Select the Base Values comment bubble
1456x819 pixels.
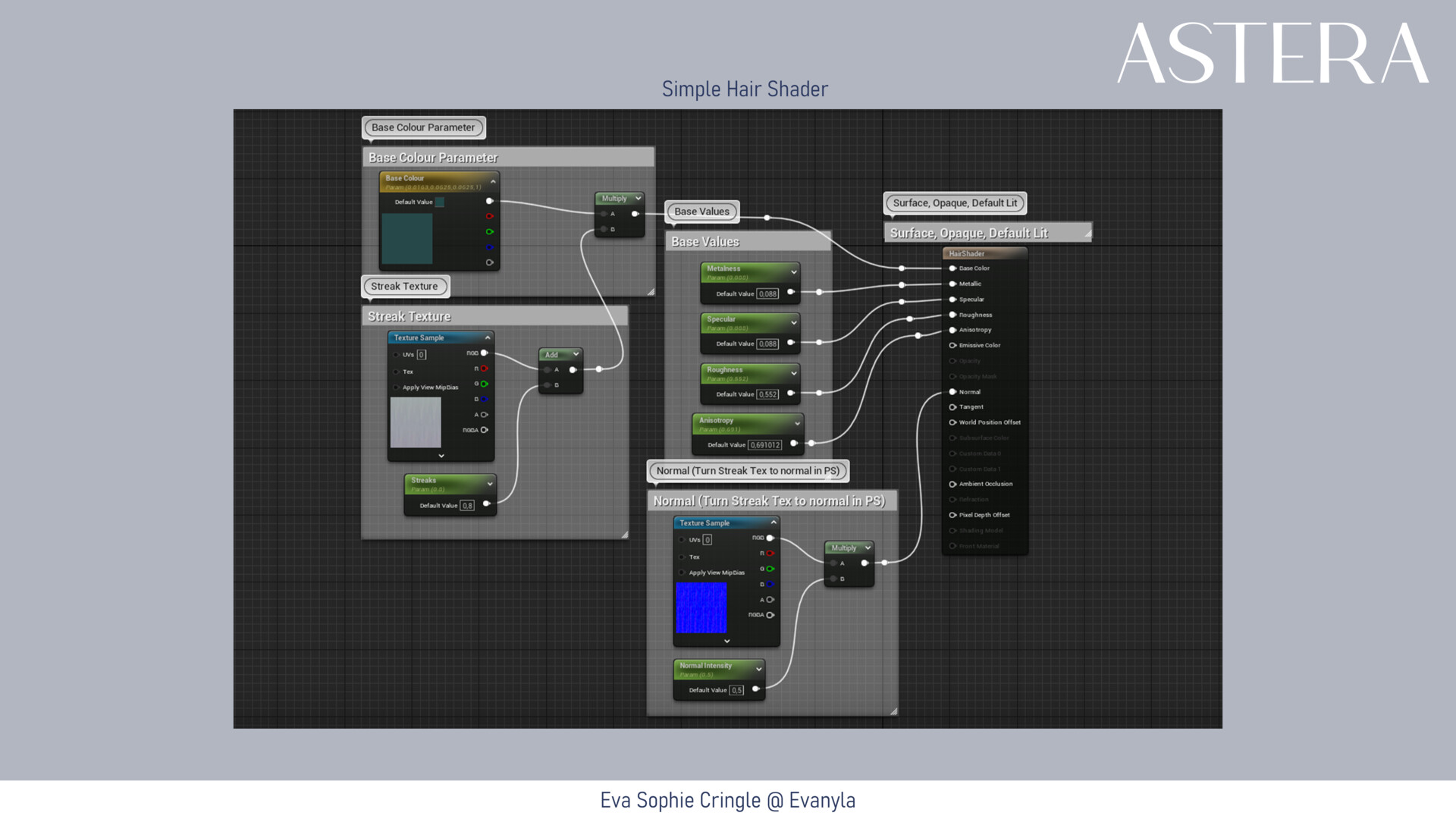[701, 212]
